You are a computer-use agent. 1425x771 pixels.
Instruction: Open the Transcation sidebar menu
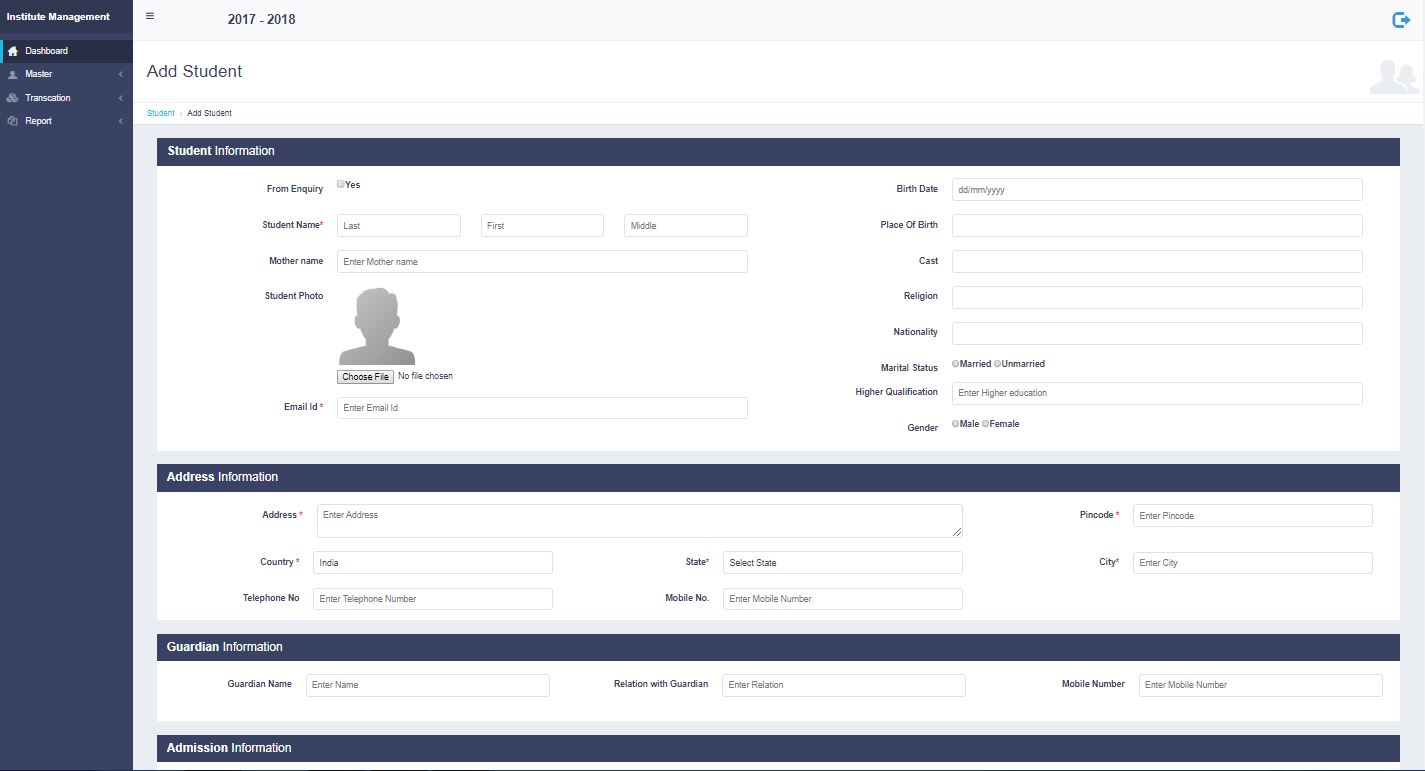coord(48,98)
